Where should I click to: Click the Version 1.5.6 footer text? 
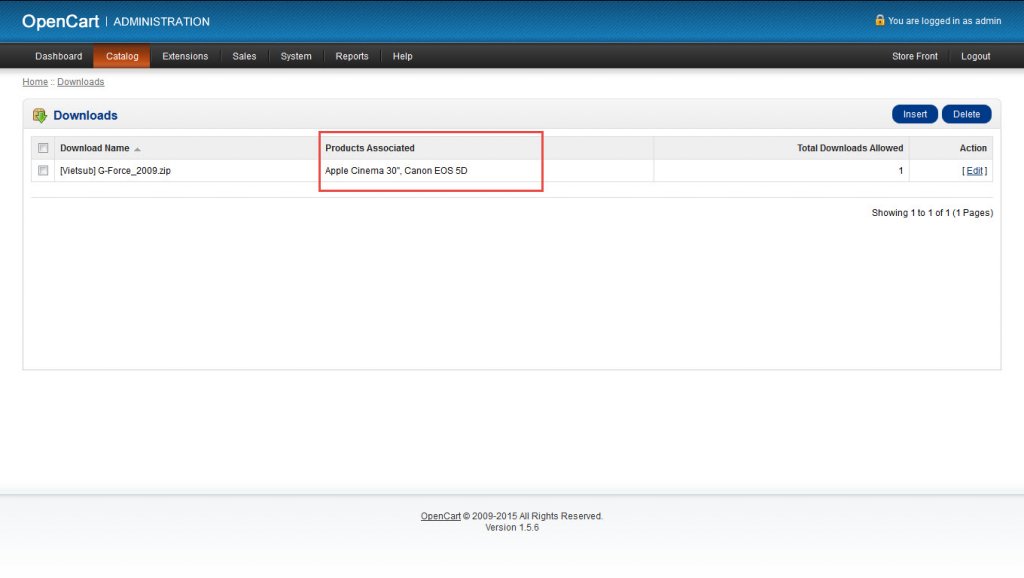point(512,528)
